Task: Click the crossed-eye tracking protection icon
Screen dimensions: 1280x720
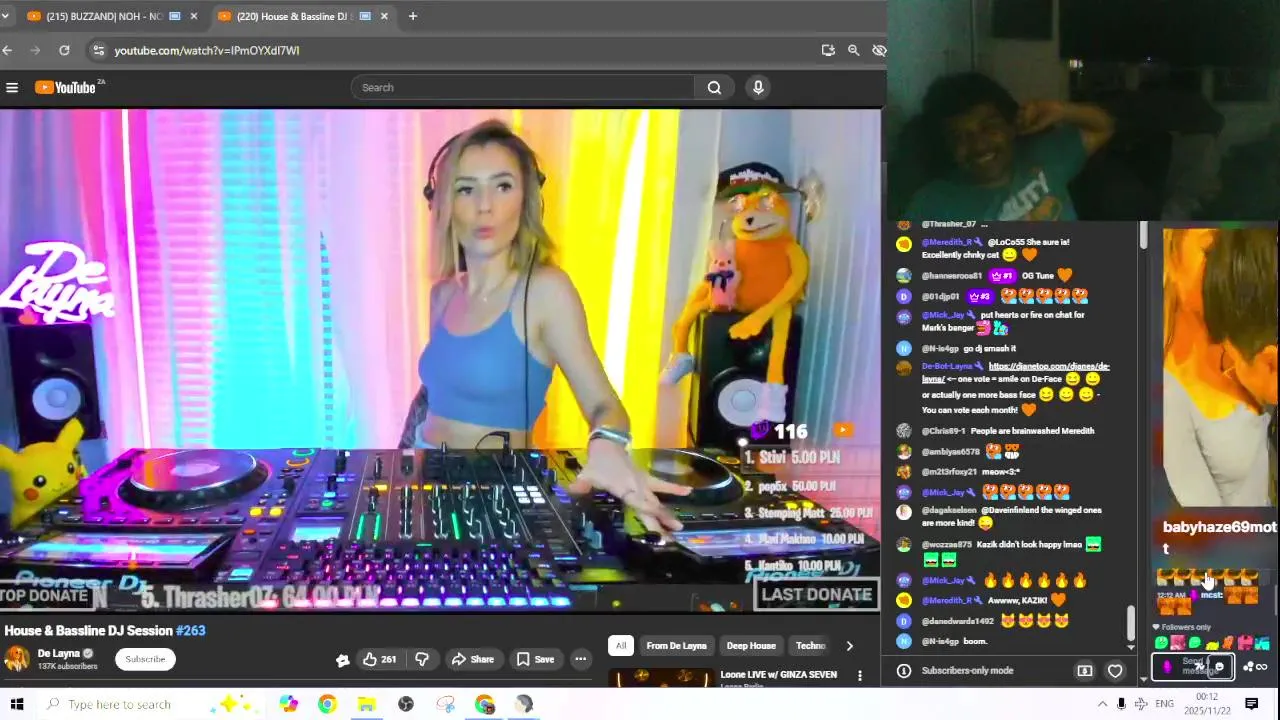Action: click(x=878, y=50)
